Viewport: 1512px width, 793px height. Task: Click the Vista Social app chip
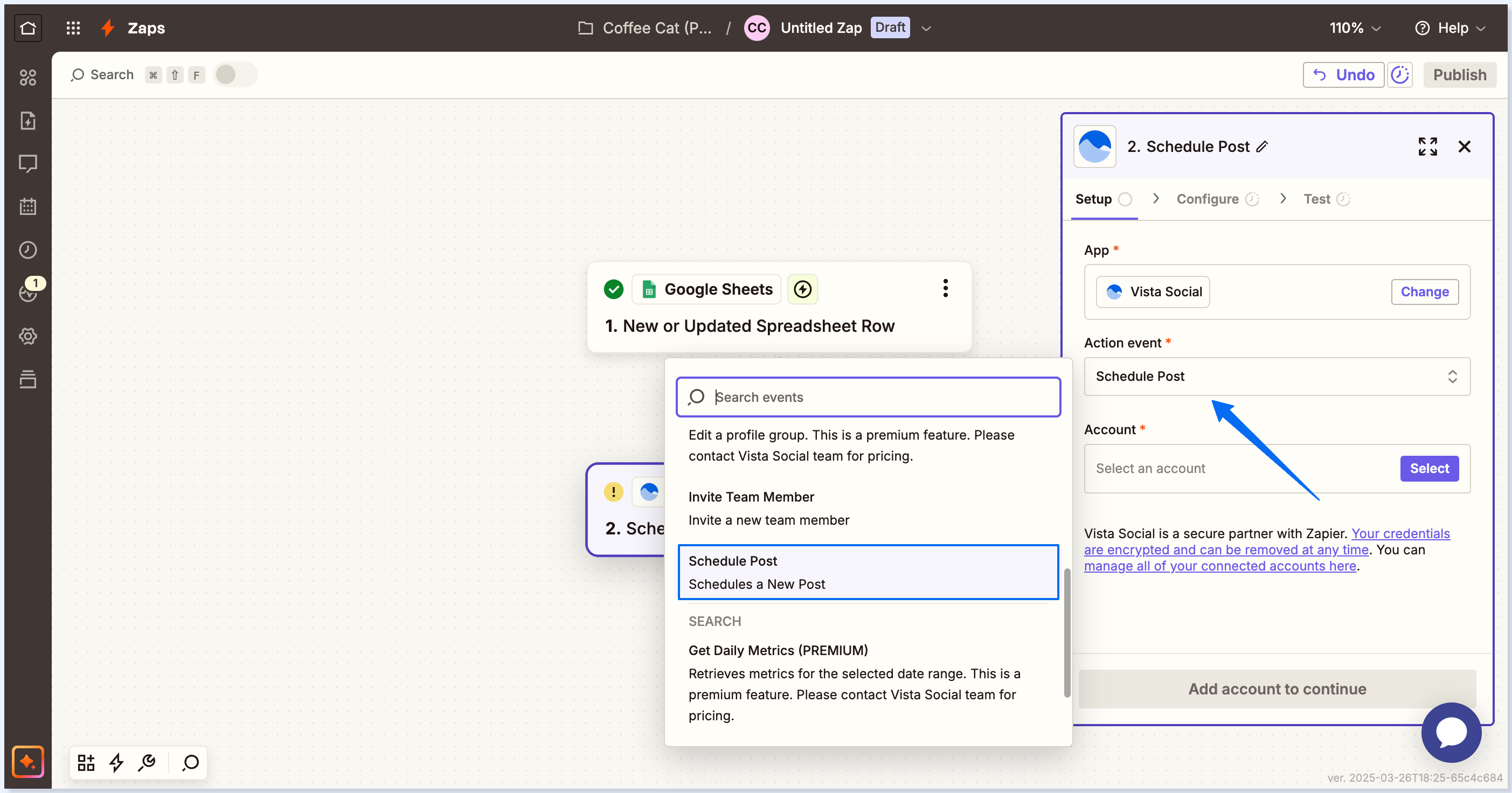pyautogui.click(x=1153, y=292)
